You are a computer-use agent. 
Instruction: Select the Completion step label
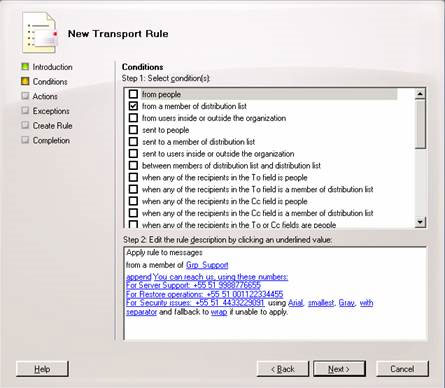pyautogui.click(x=51, y=140)
